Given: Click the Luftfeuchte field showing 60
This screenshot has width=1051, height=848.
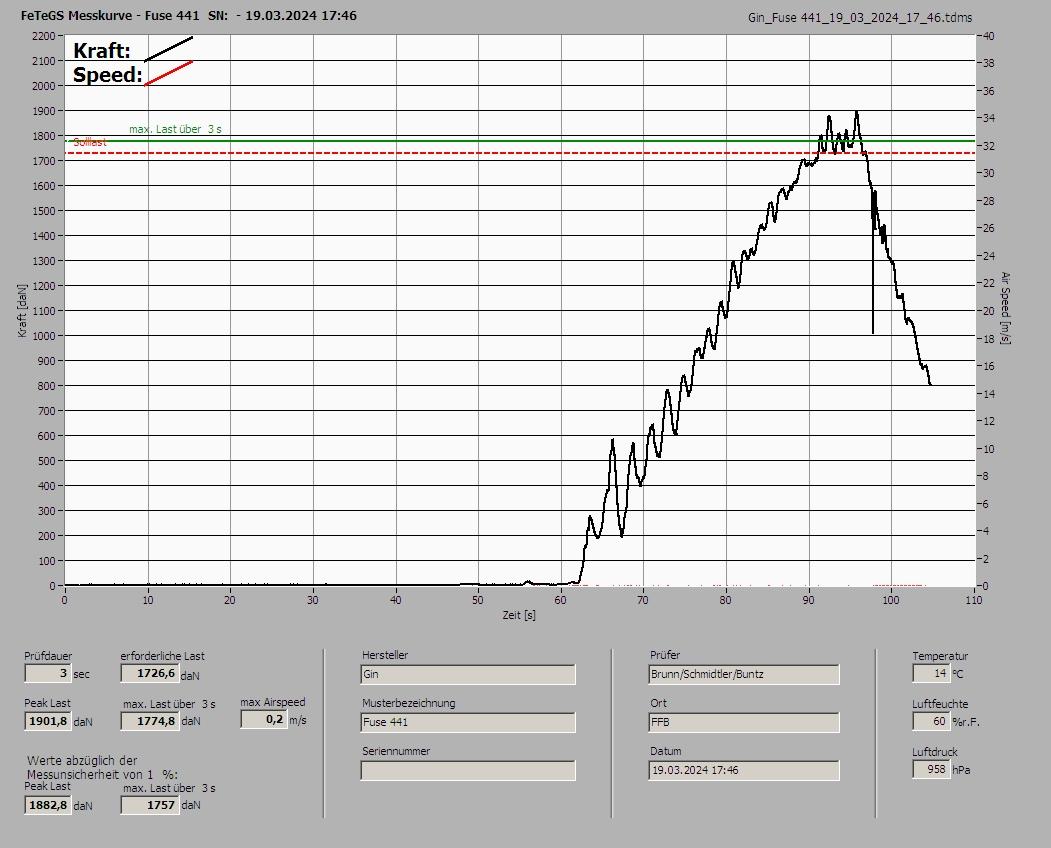Looking at the screenshot, I should pyautogui.click(x=931, y=721).
